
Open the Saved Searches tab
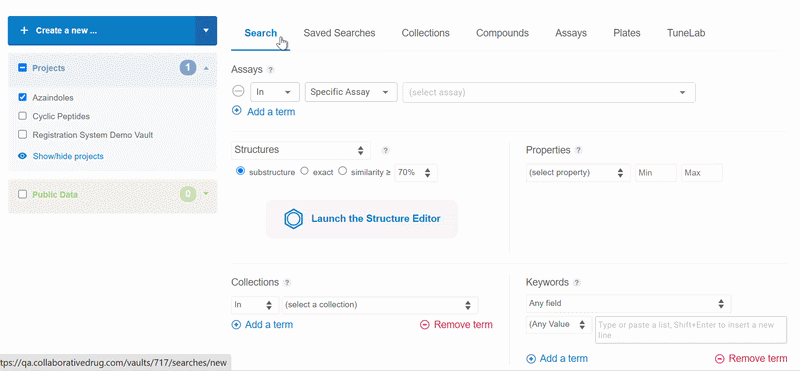click(339, 33)
